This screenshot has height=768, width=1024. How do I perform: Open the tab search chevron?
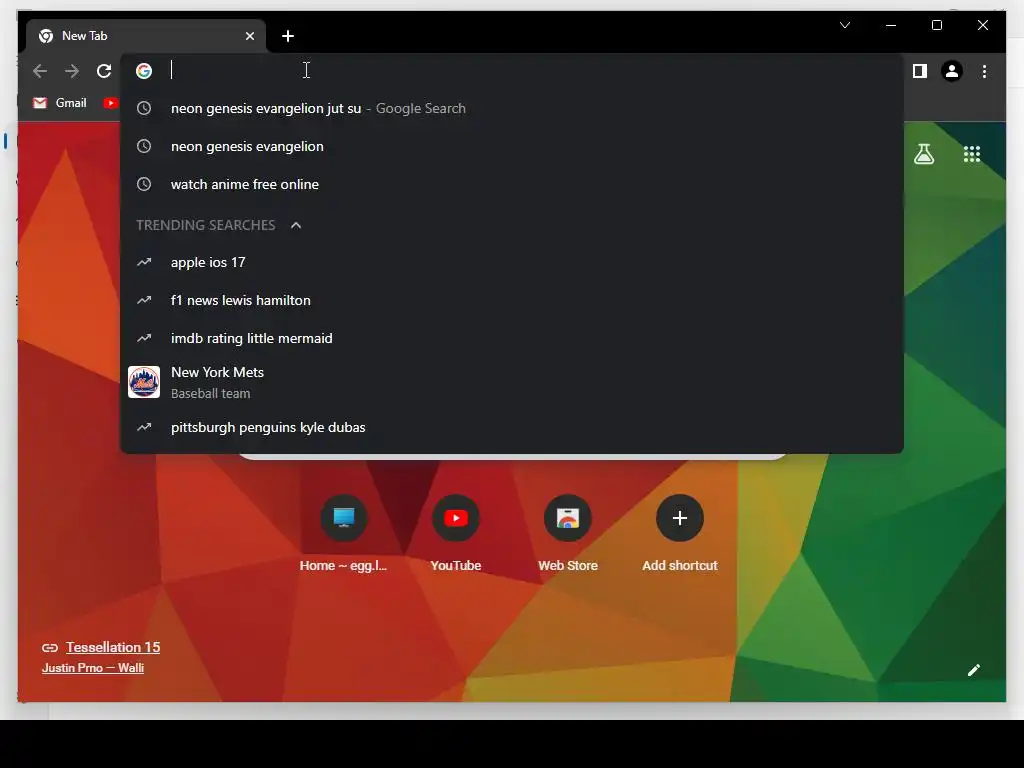(845, 25)
